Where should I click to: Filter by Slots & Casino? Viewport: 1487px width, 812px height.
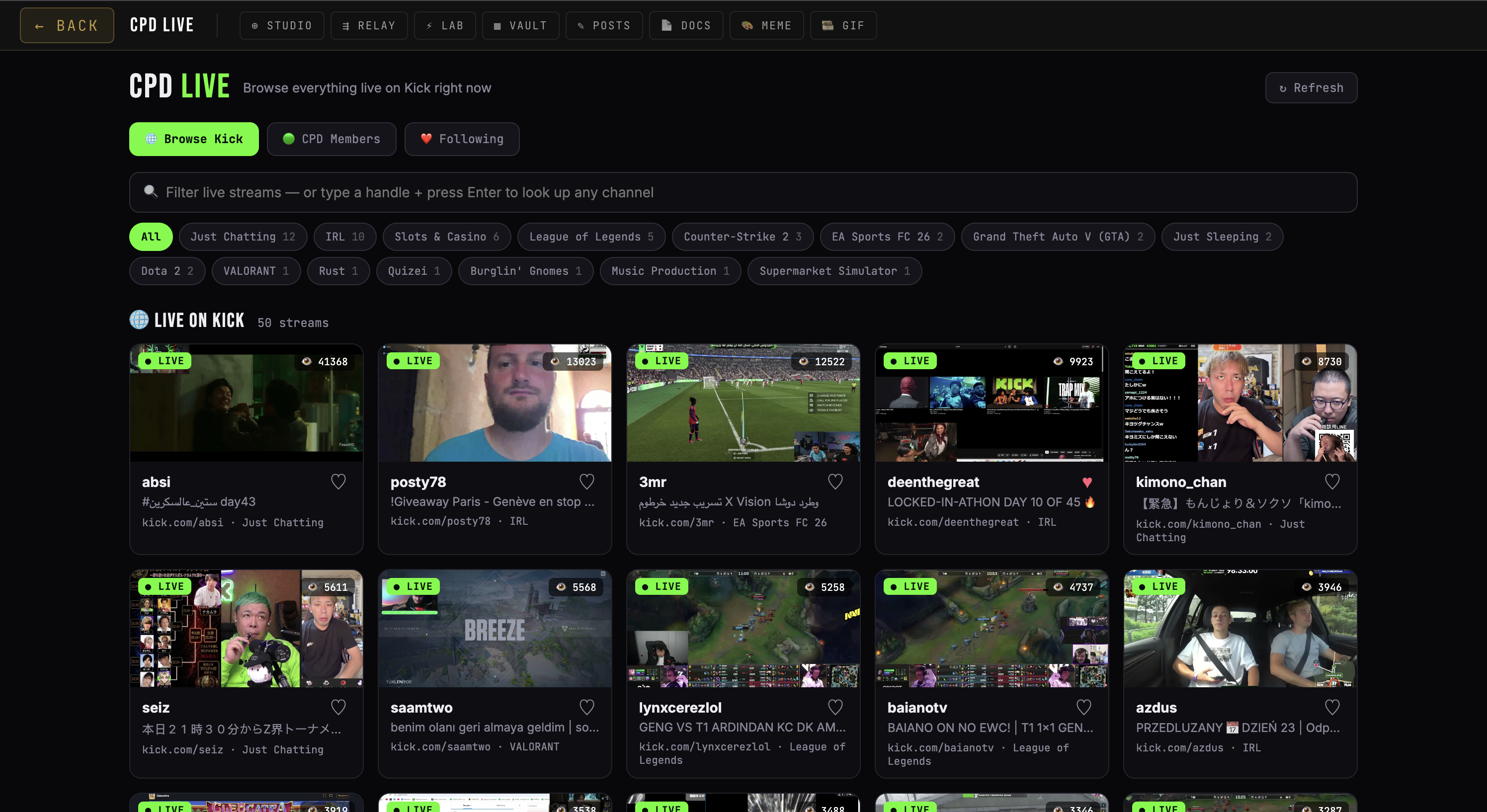point(447,237)
